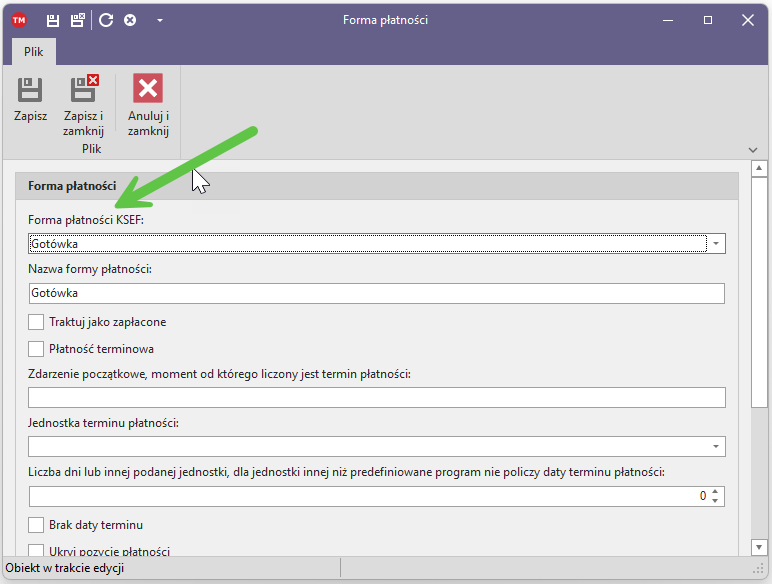Click the Zapisz save icon in ribbon
This screenshot has height=584, width=772.
click(30, 89)
